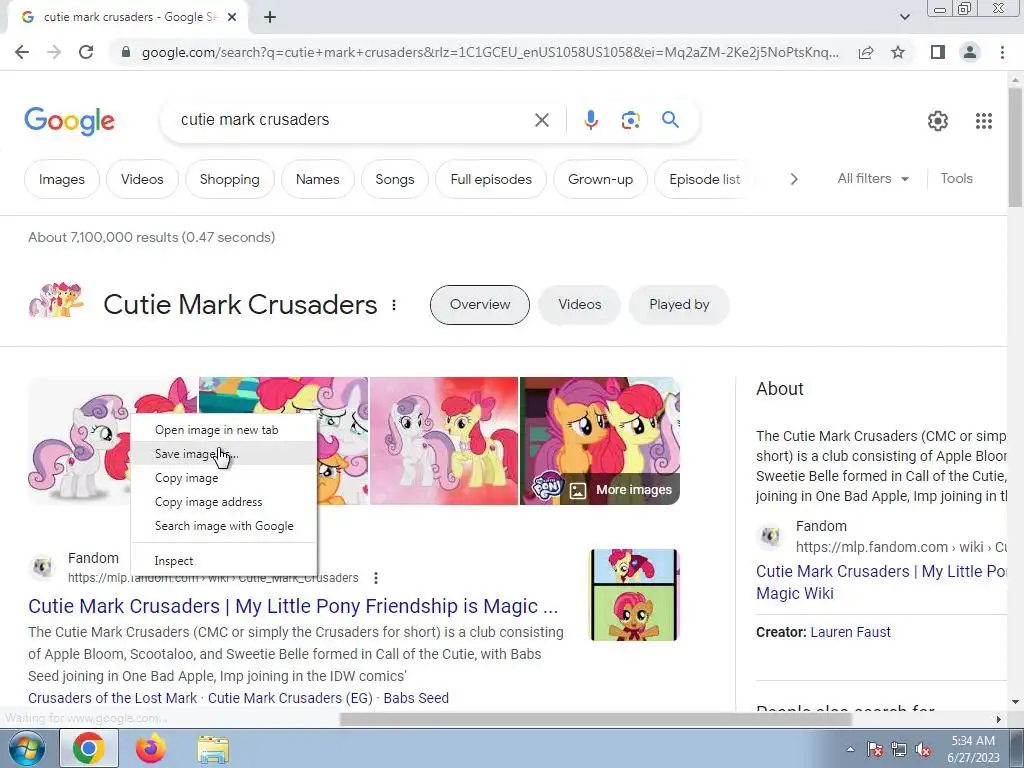The width and height of the screenshot is (1024, 768).
Task: Click Lauren Faust creator link
Action: (x=850, y=632)
